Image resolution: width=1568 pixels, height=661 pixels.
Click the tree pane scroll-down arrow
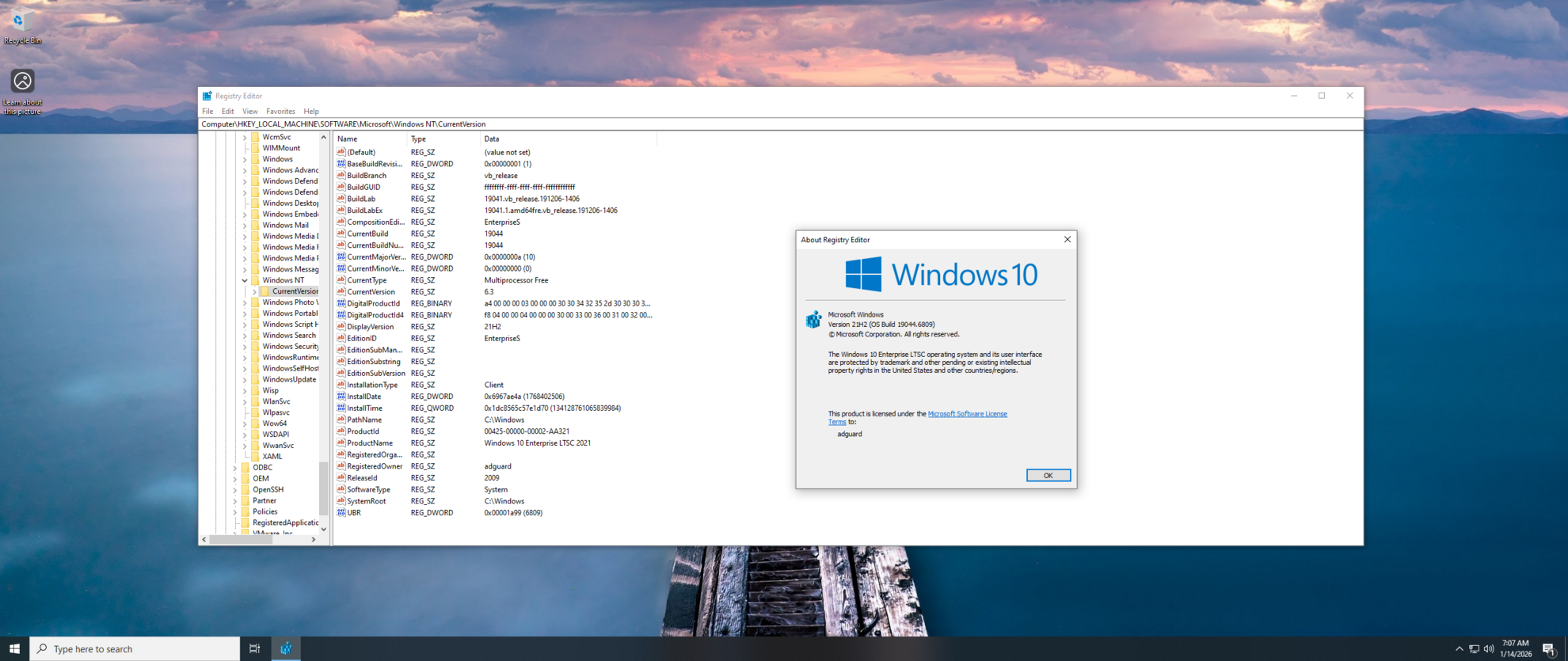tap(323, 530)
